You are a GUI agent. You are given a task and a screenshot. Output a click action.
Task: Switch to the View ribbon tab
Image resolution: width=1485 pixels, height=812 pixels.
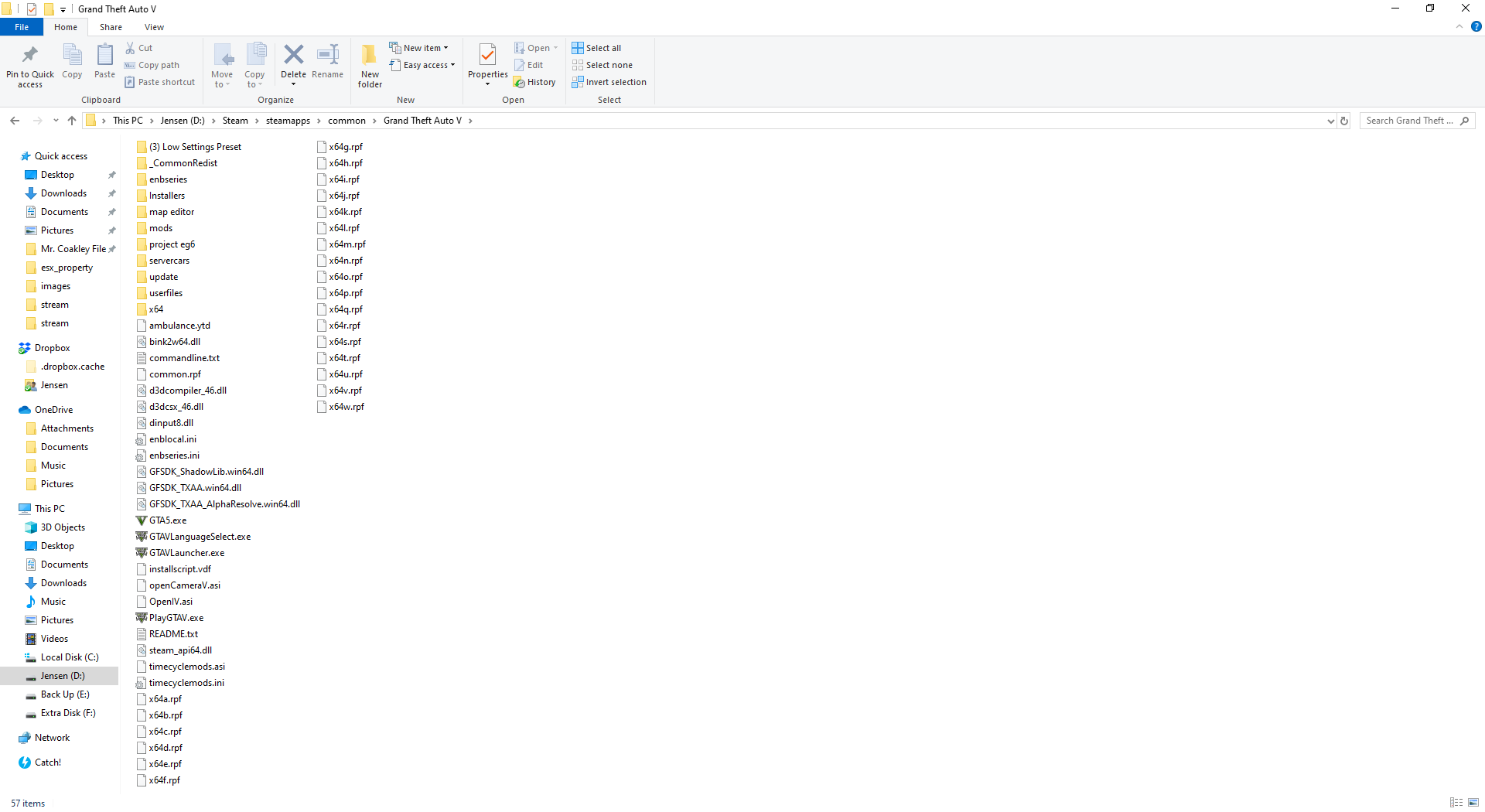coord(154,27)
